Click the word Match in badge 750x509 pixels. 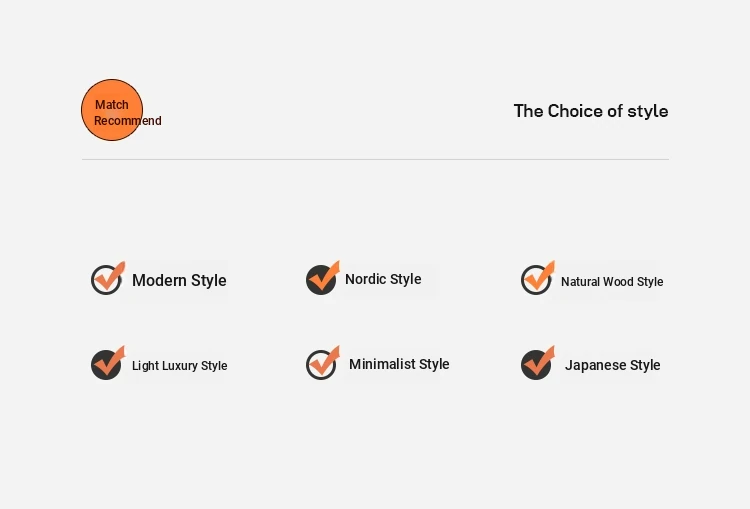tap(111, 104)
